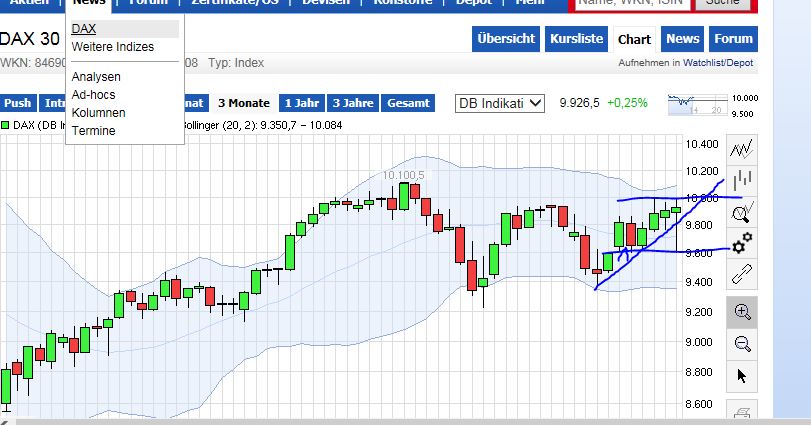Show the Gesamt time range
Image resolution: width=811 pixels, height=425 pixels.
pyautogui.click(x=408, y=103)
